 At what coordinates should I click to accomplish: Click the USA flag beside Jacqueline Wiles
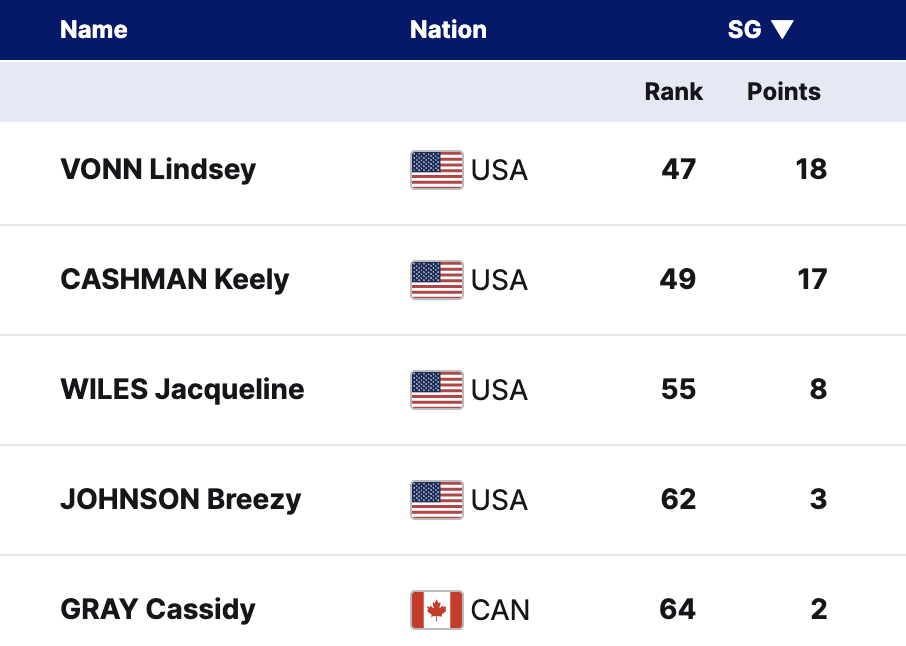[436, 390]
